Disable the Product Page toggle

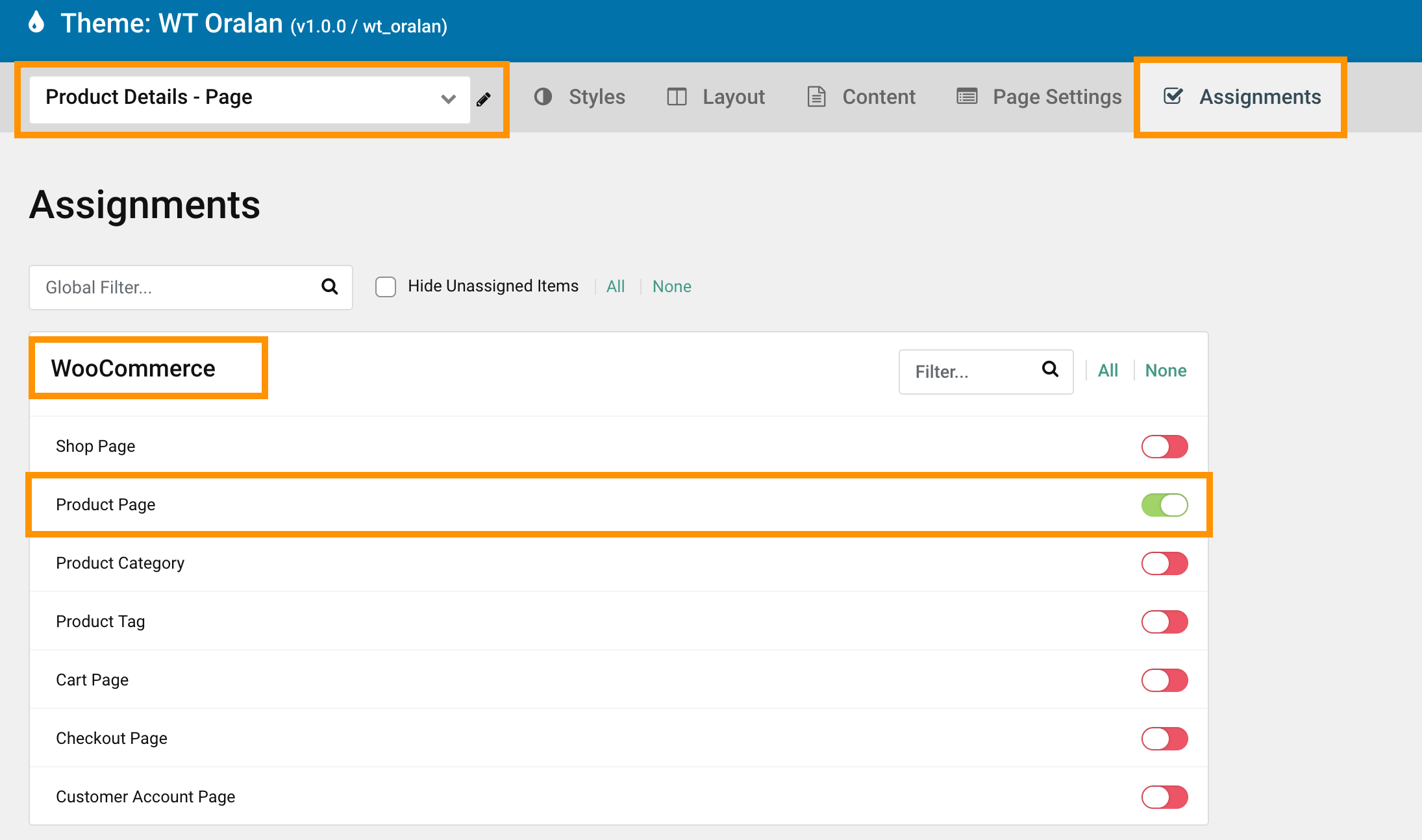[1165, 505]
